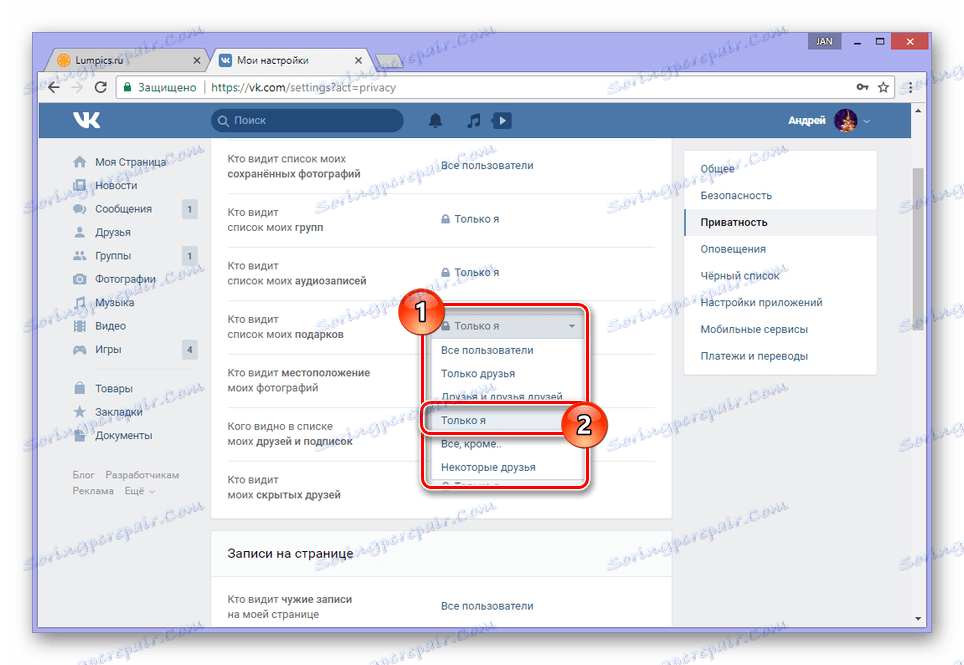964x665 pixels.
Task: Click the page vertical scrollbar thumb
Action: point(918,249)
